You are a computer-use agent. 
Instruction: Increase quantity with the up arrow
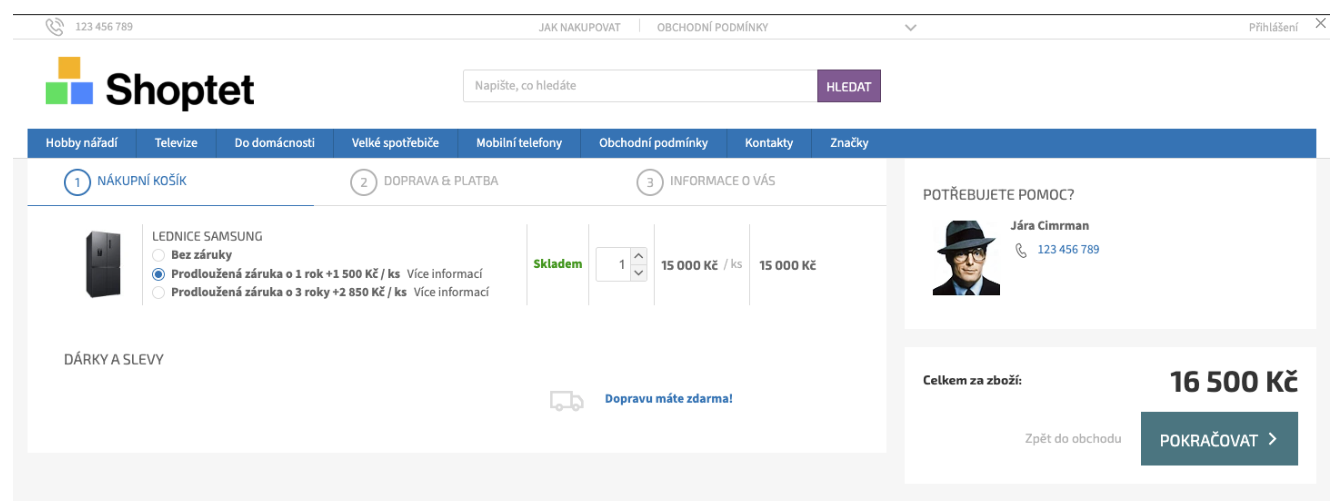point(640,256)
